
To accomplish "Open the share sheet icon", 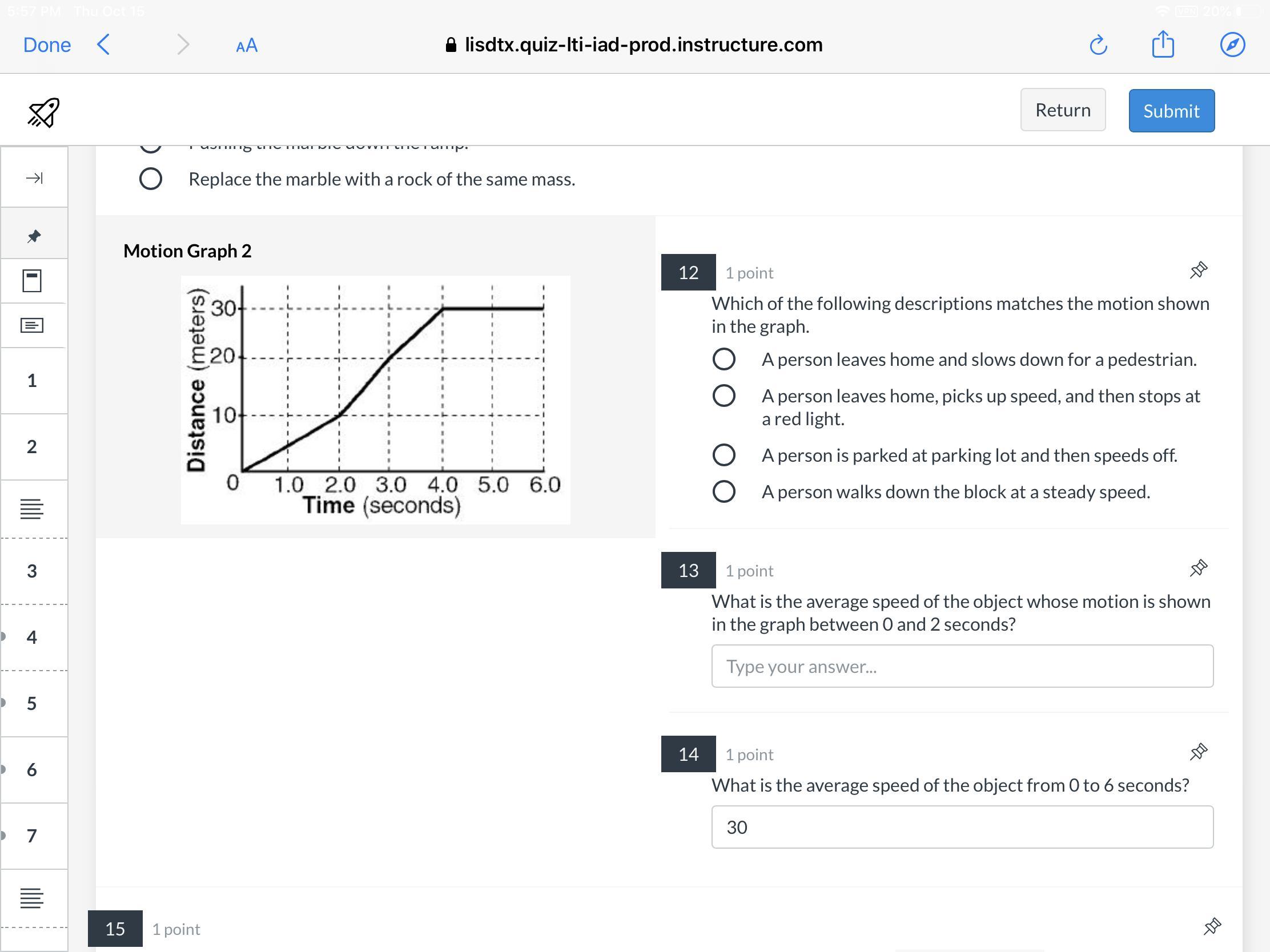I will tap(1163, 45).
